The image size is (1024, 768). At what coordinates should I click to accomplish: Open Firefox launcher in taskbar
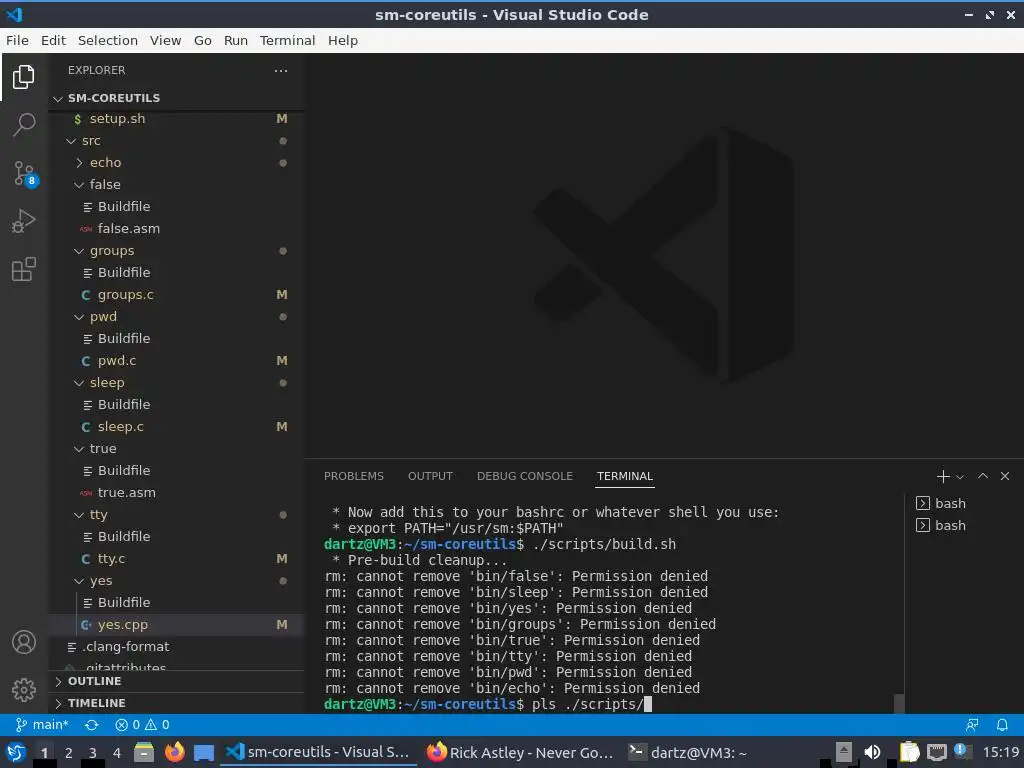(174, 752)
